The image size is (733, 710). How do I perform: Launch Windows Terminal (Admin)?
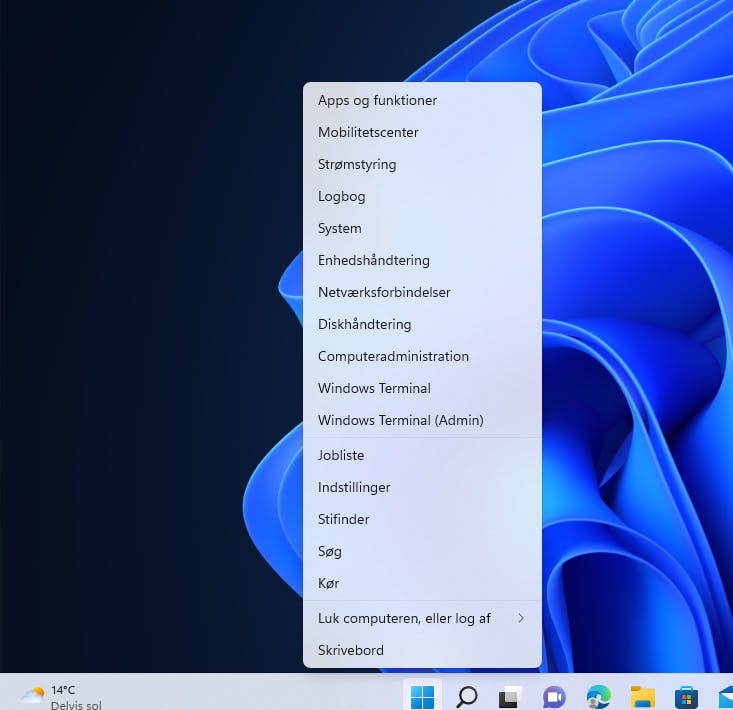[x=422, y=420]
